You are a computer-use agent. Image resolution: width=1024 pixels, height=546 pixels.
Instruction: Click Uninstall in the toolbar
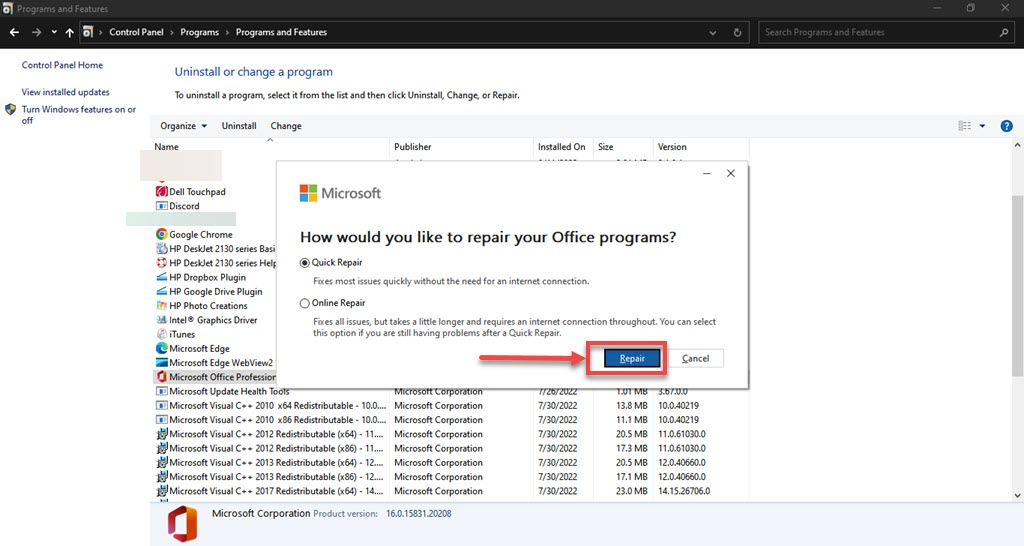pyautogui.click(x=239, y=126)
